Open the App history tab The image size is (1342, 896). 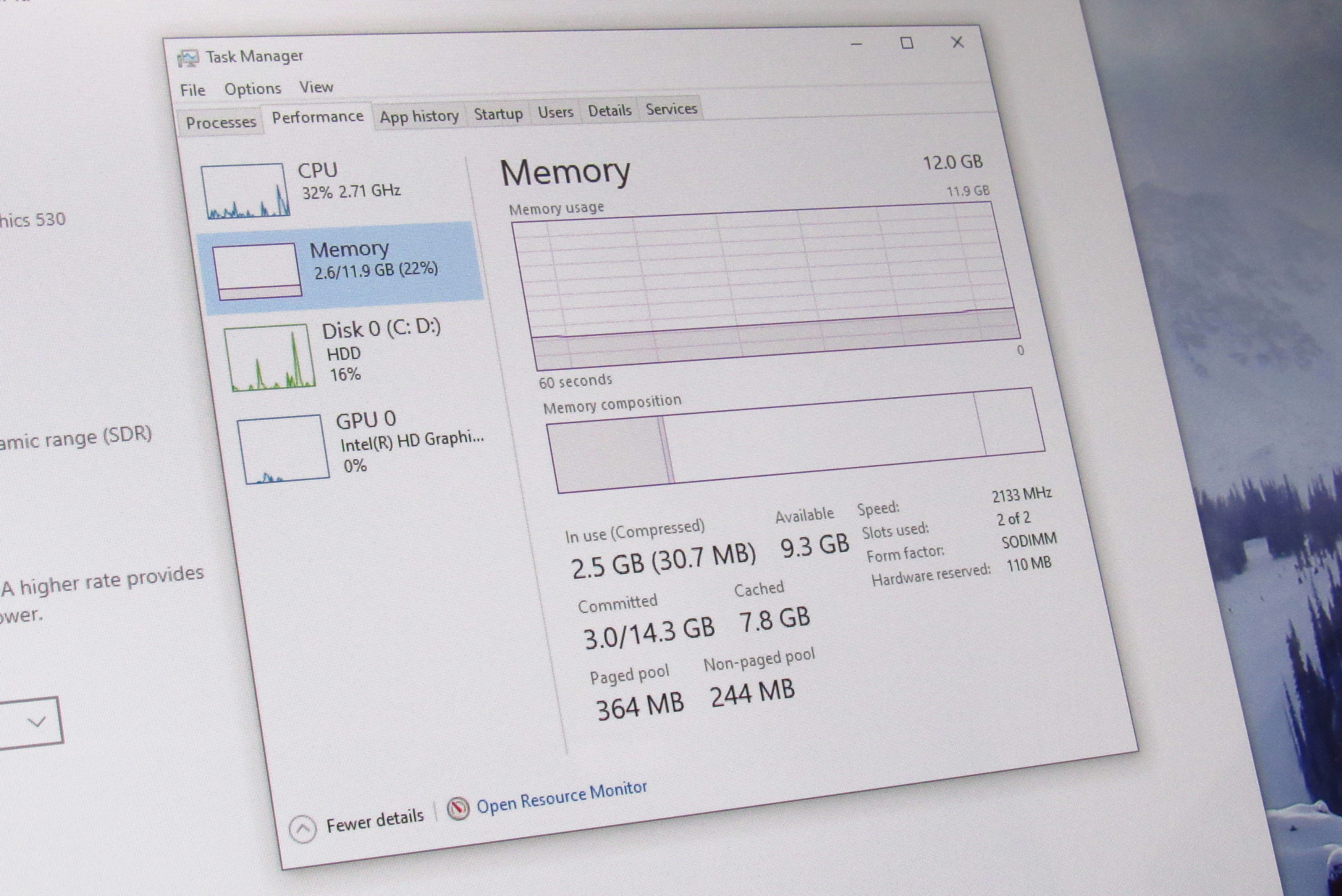pyautogui.click(x=419, y=116)
